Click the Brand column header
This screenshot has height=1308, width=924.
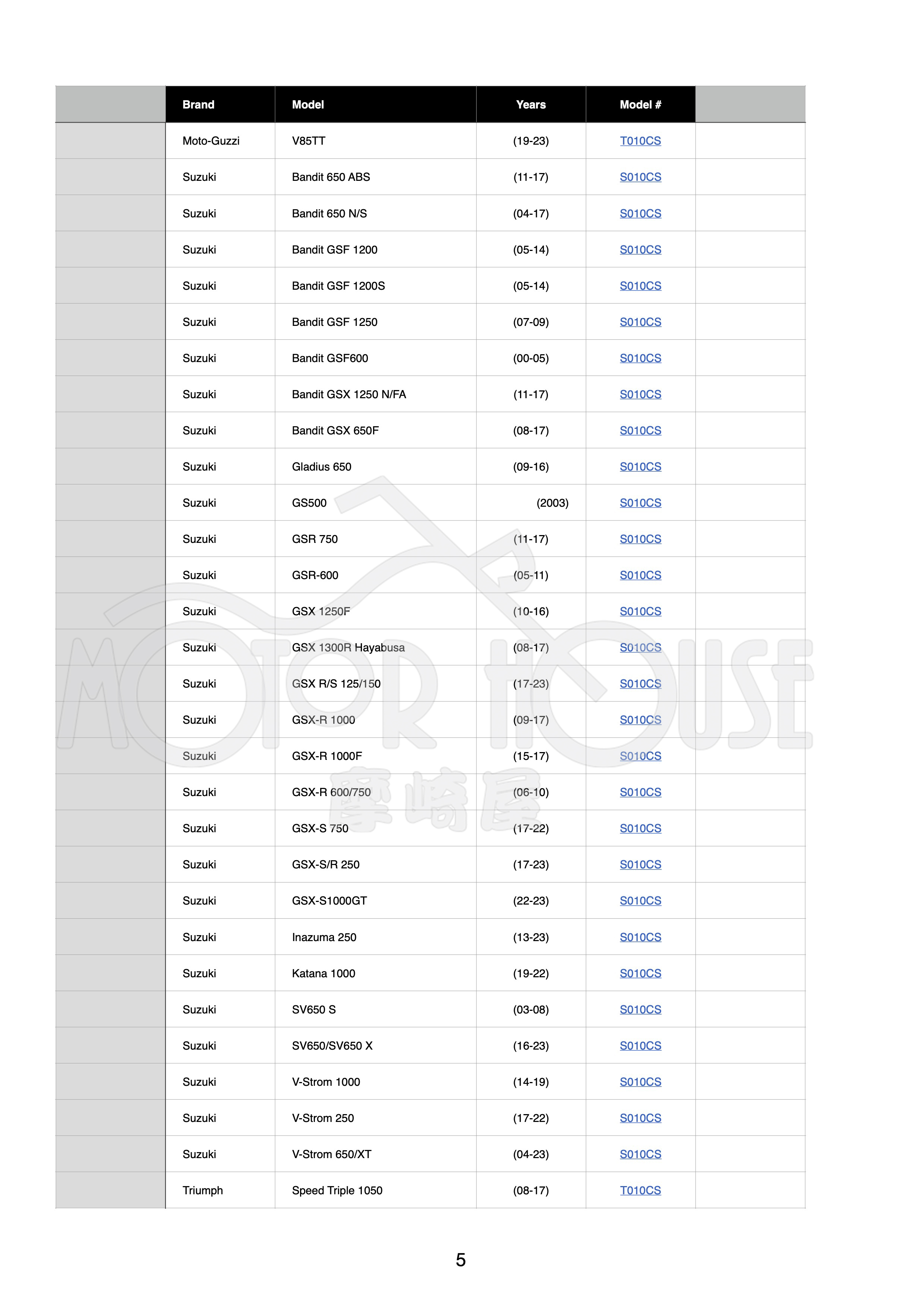(199, 105)
